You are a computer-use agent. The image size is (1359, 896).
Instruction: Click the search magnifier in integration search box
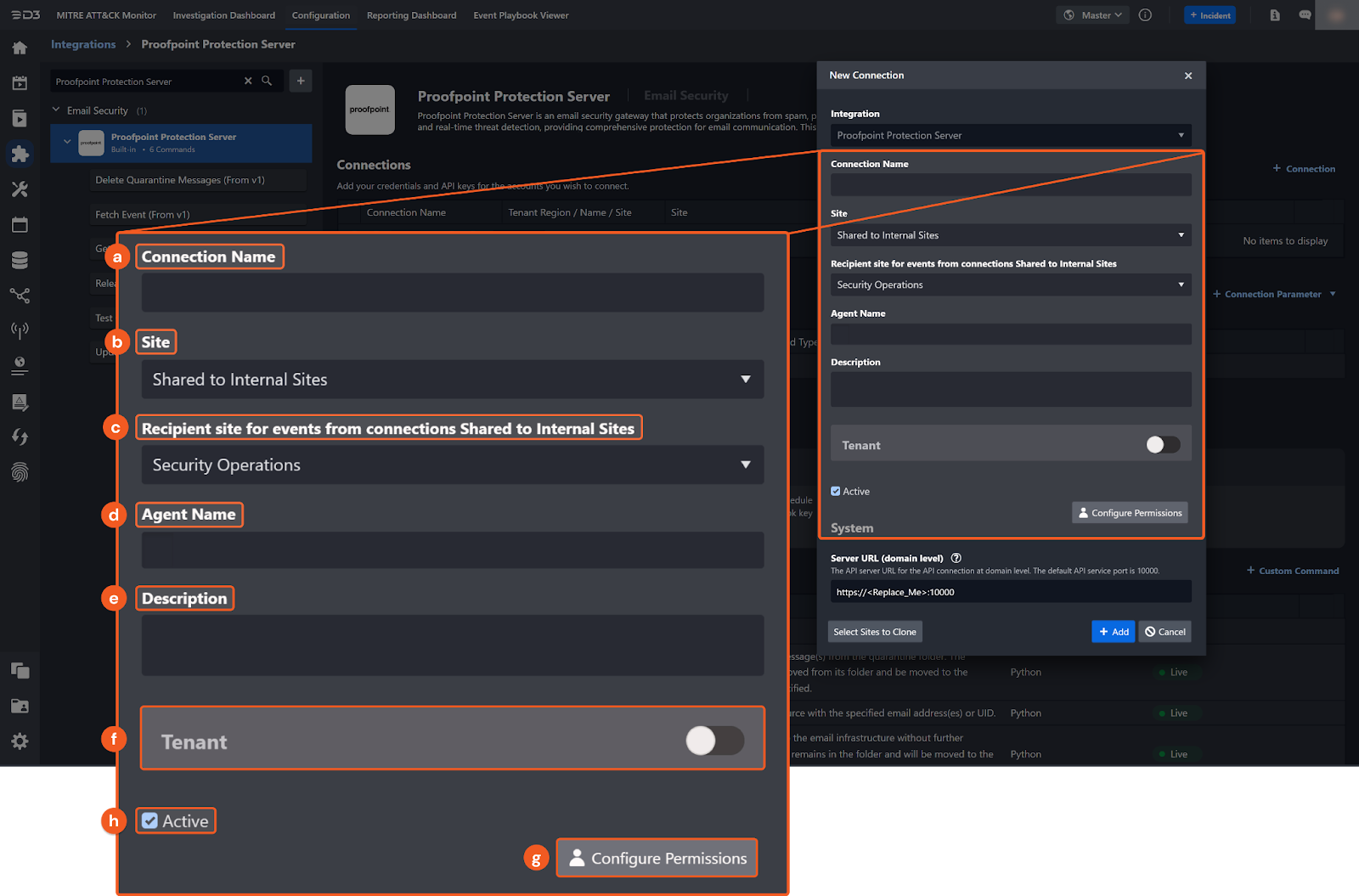click(267, 81)
